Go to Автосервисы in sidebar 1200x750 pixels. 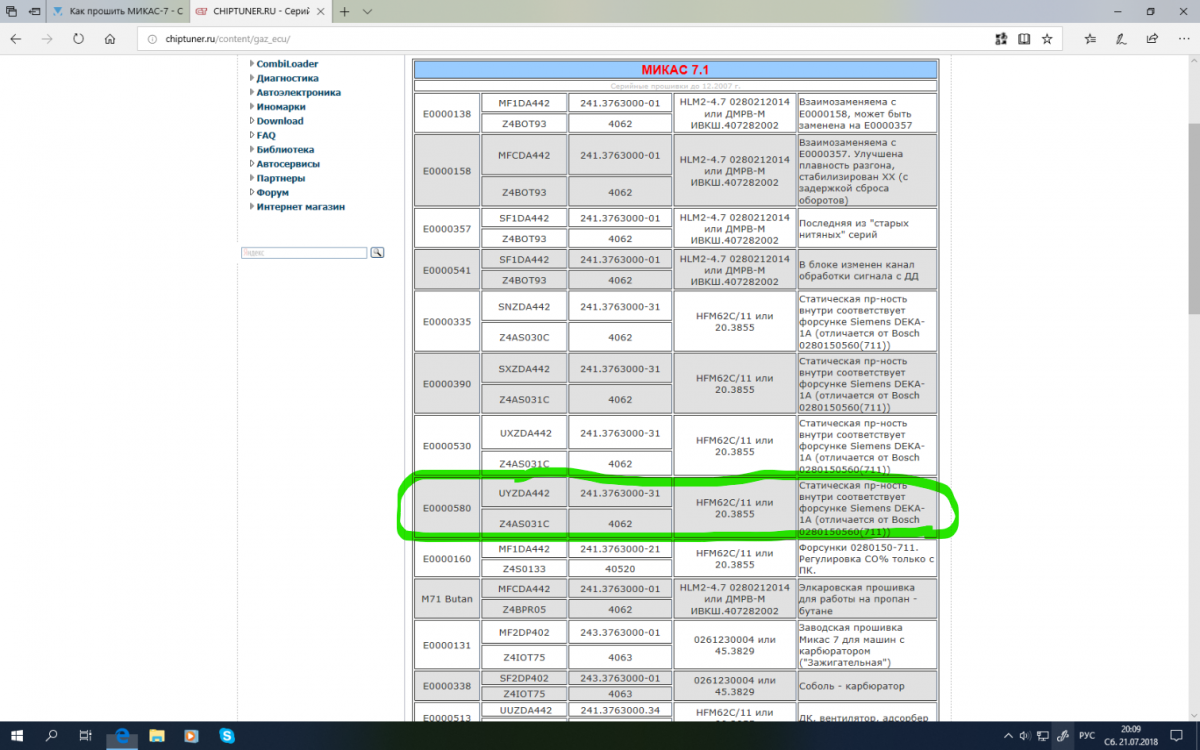(x=288, y=163)
